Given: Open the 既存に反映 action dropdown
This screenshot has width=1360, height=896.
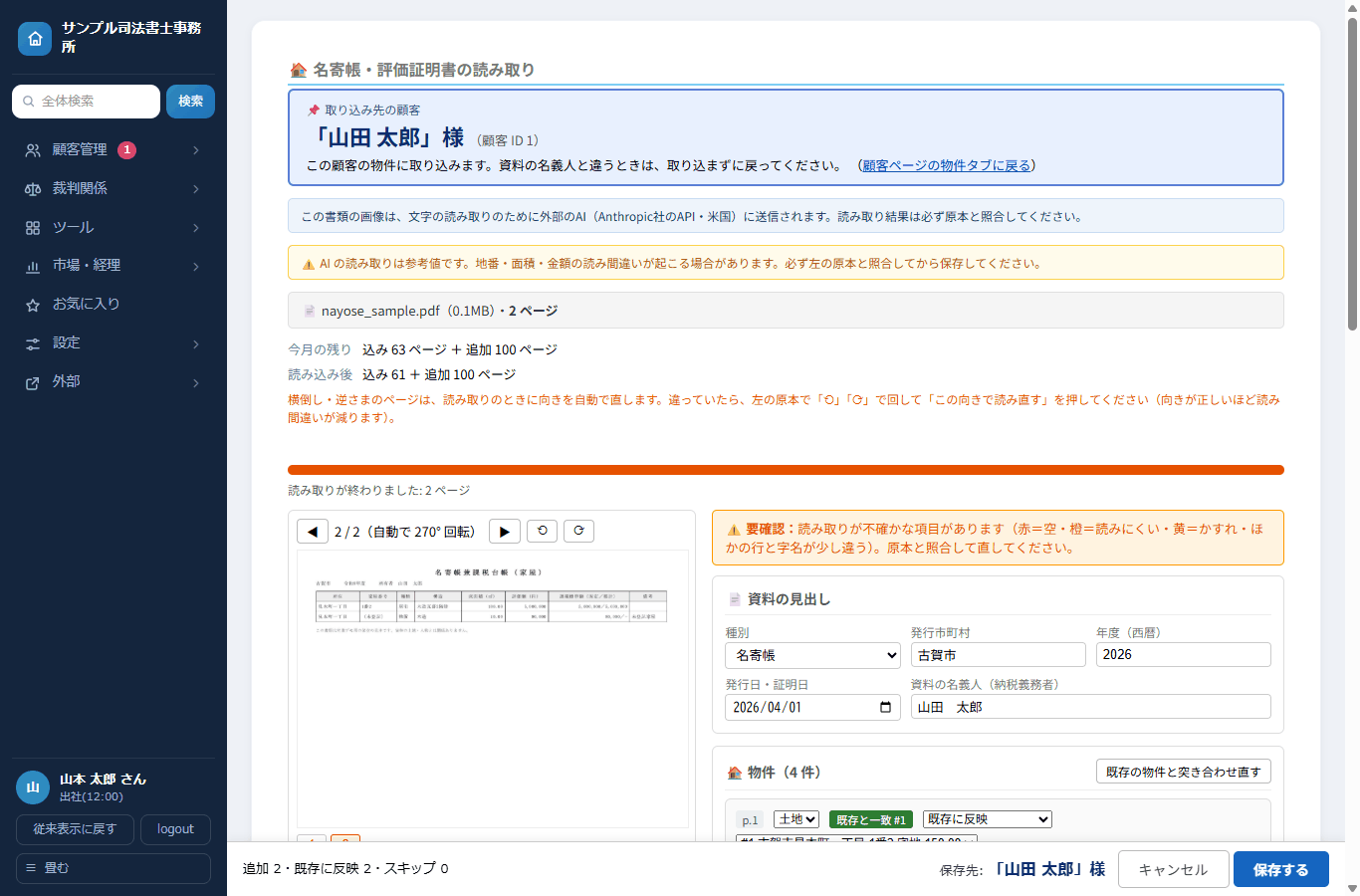Looking at the screenshot, I should [988, 819].
